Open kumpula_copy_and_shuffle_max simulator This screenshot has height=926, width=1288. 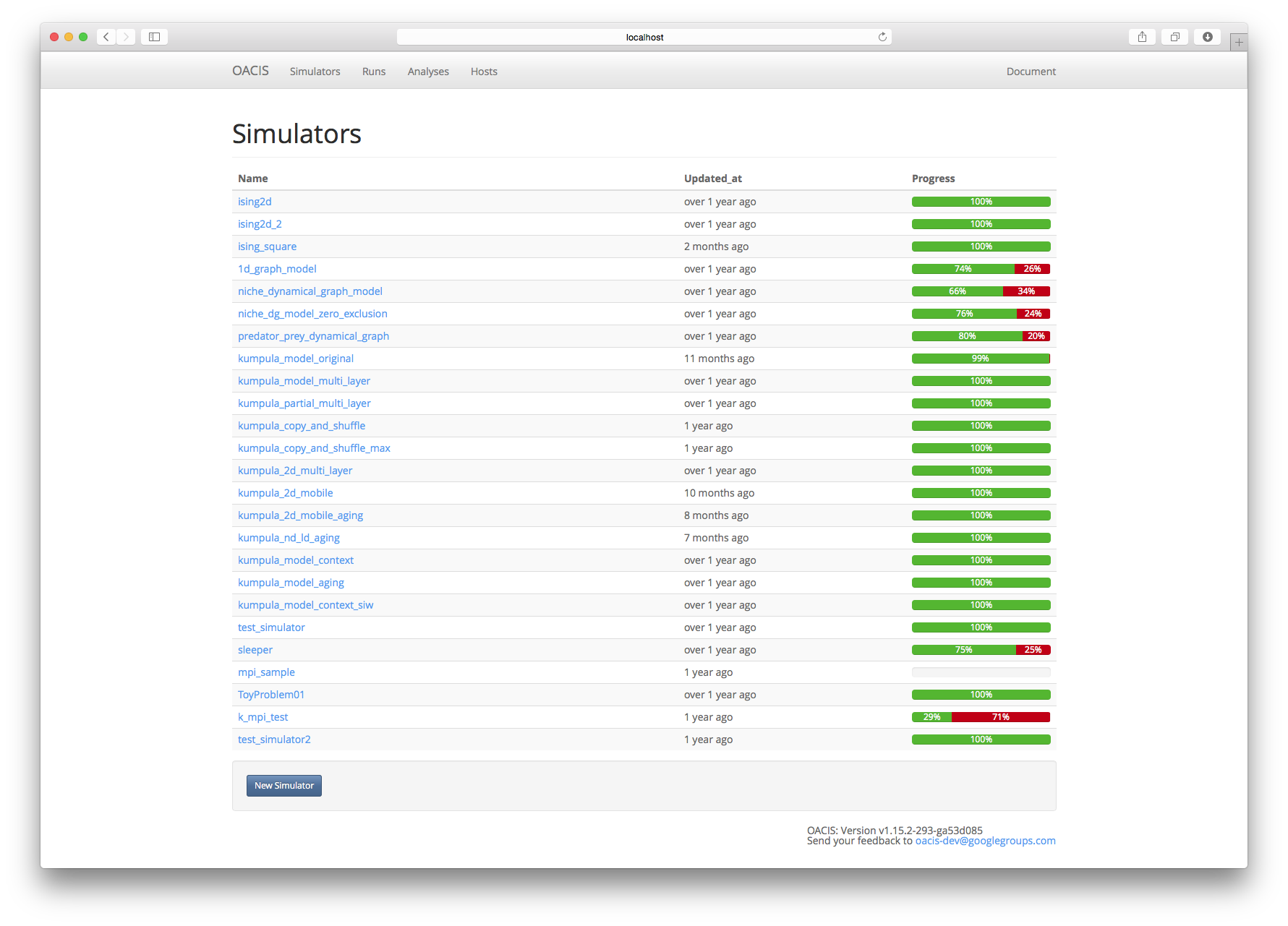(314, 448)
